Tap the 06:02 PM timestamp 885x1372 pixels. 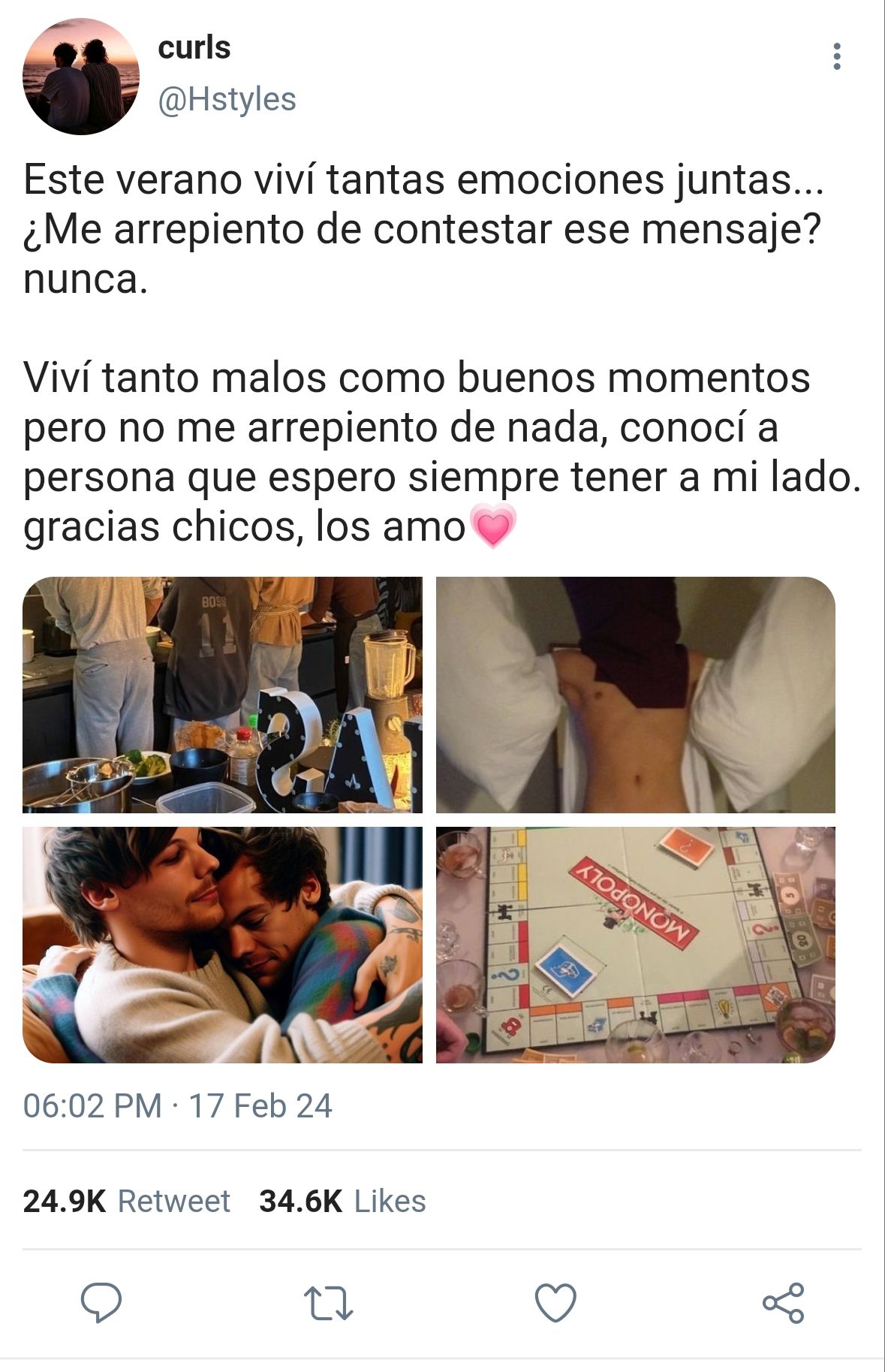tap(92, 1106)
